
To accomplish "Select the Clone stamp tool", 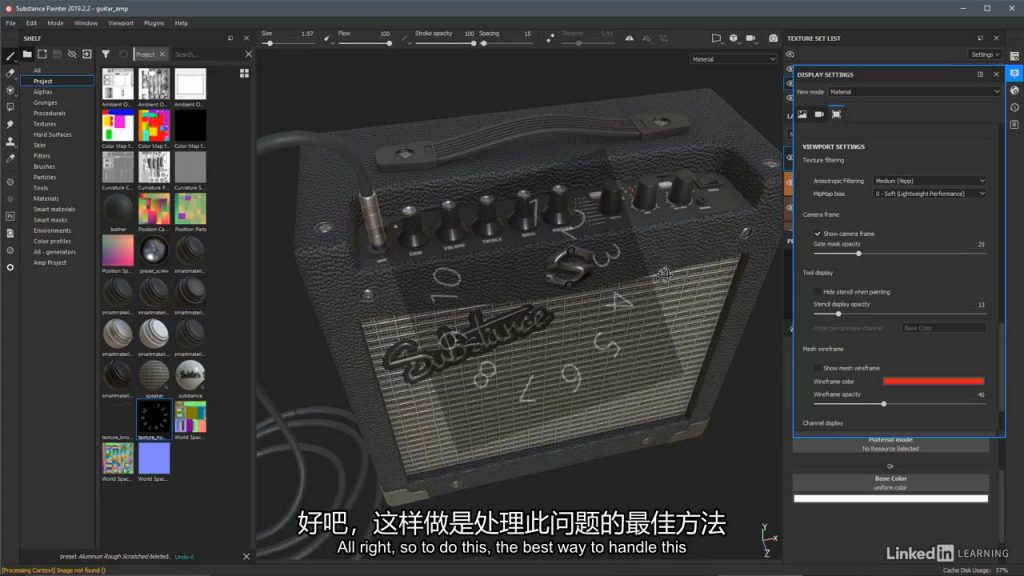I will (x=10, y=141).
